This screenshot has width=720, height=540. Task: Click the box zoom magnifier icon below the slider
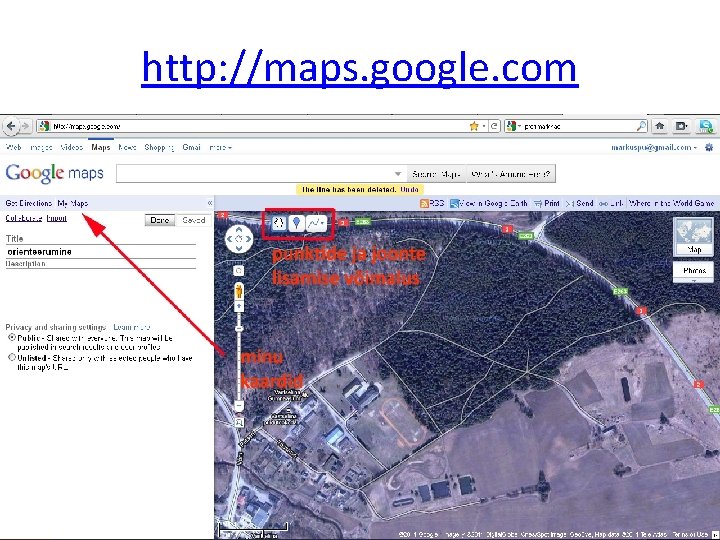(x=239, y=422)
